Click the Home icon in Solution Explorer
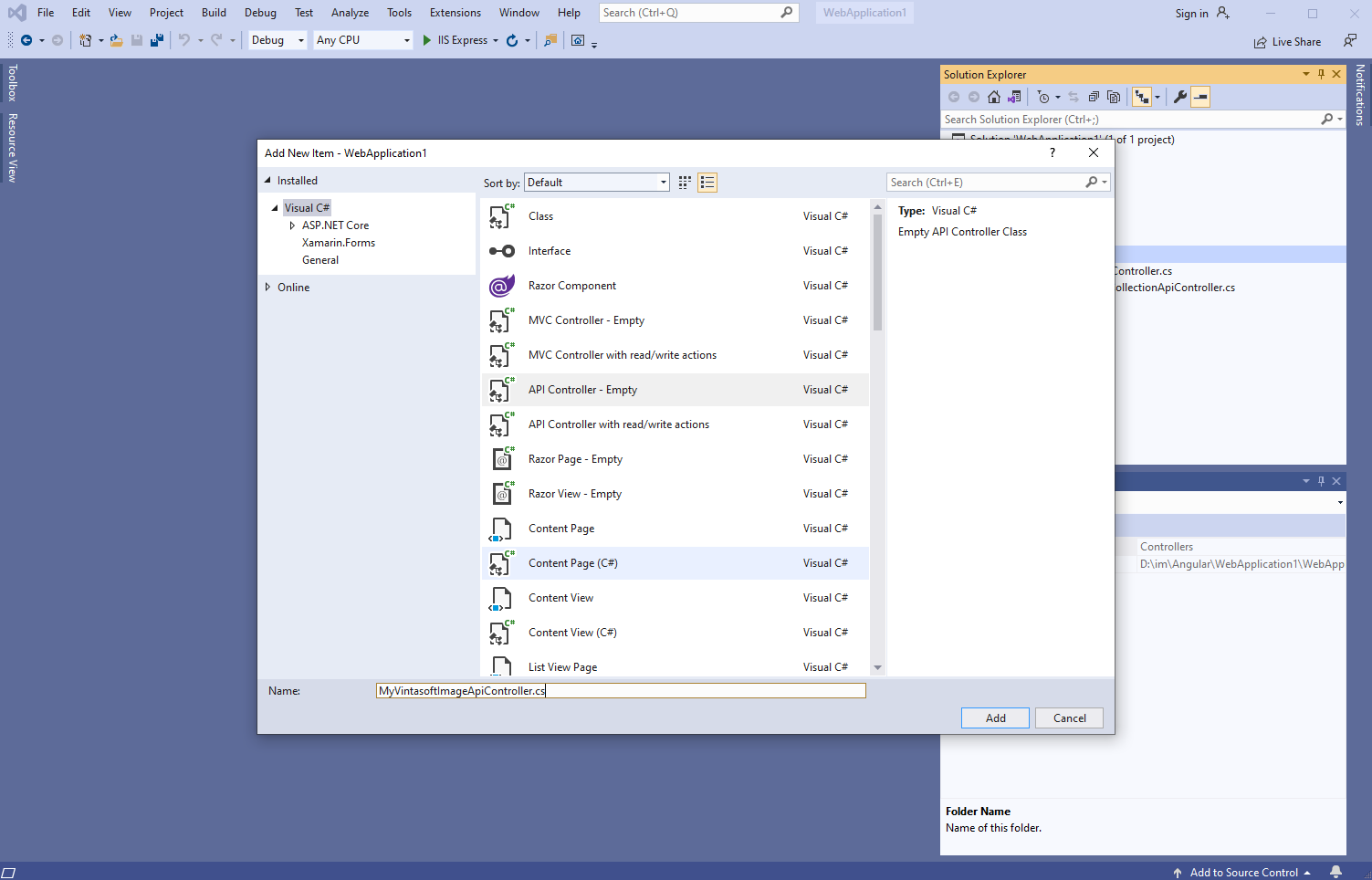1372x880 pixels. [x=994, y=96]
